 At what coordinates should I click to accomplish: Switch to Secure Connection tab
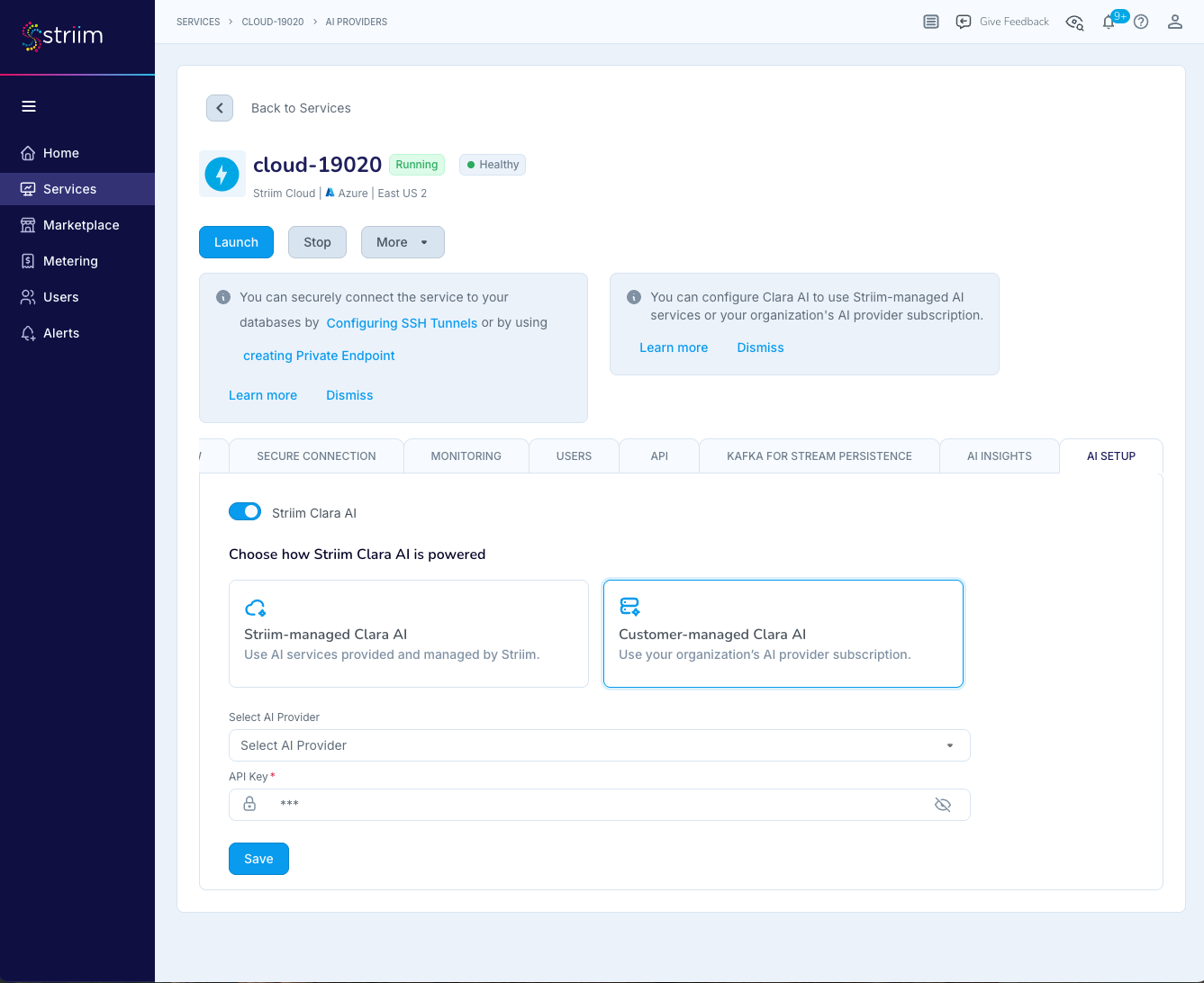(x=316, y=456)
